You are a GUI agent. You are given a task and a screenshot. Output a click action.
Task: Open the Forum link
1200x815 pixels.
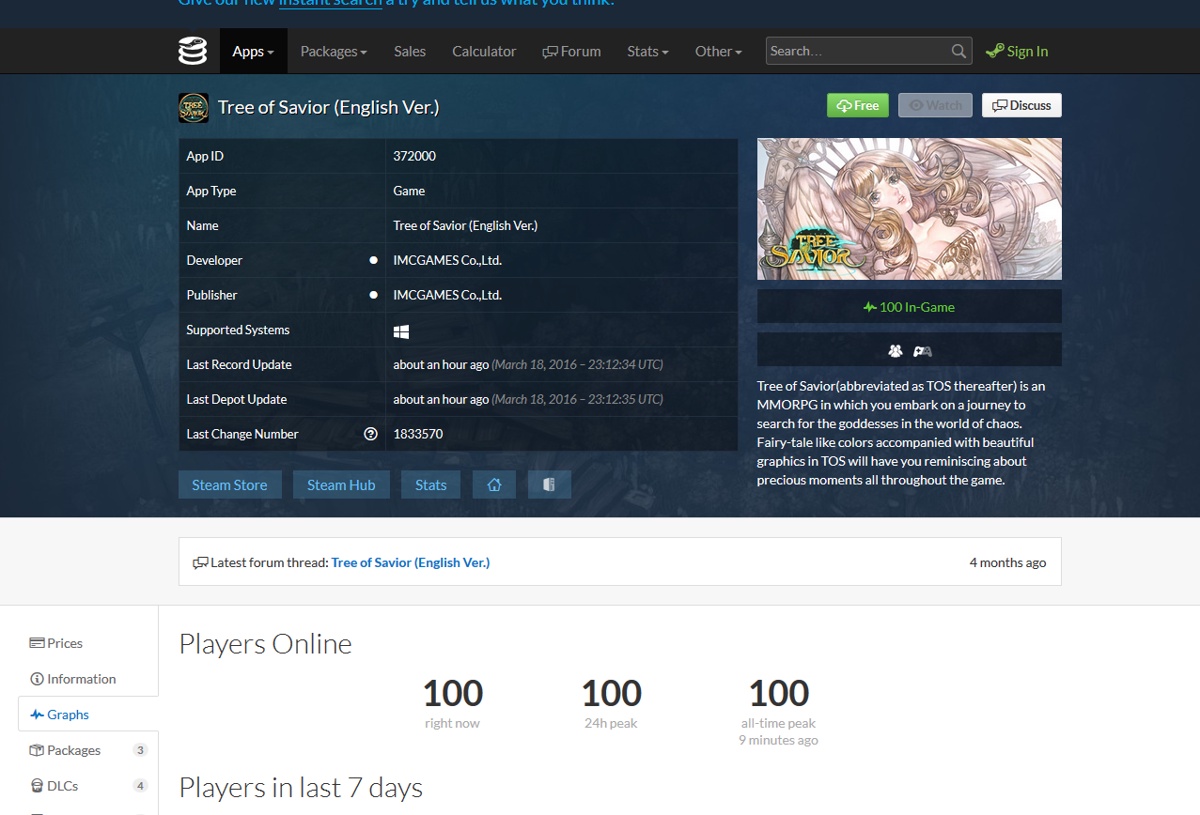(x=572, y=51)
